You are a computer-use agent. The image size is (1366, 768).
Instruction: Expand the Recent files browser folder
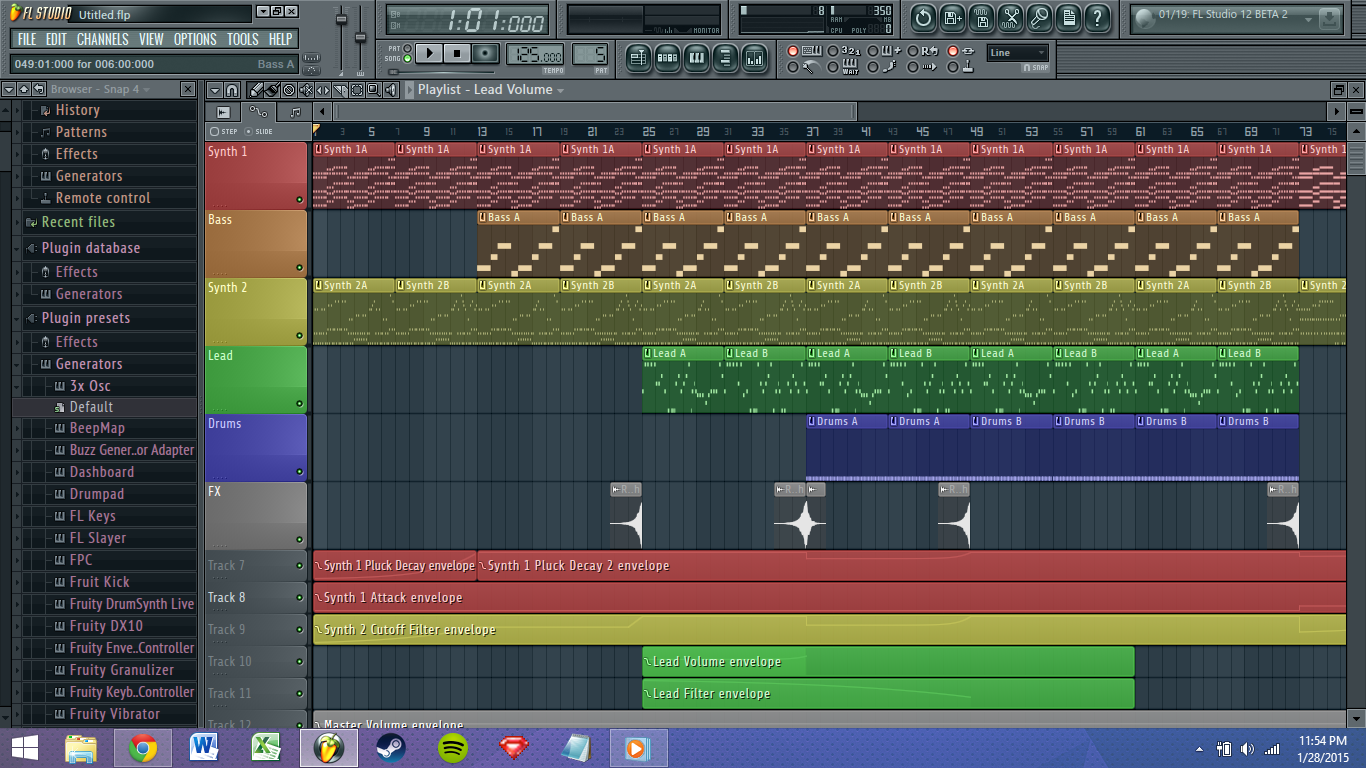78,222
